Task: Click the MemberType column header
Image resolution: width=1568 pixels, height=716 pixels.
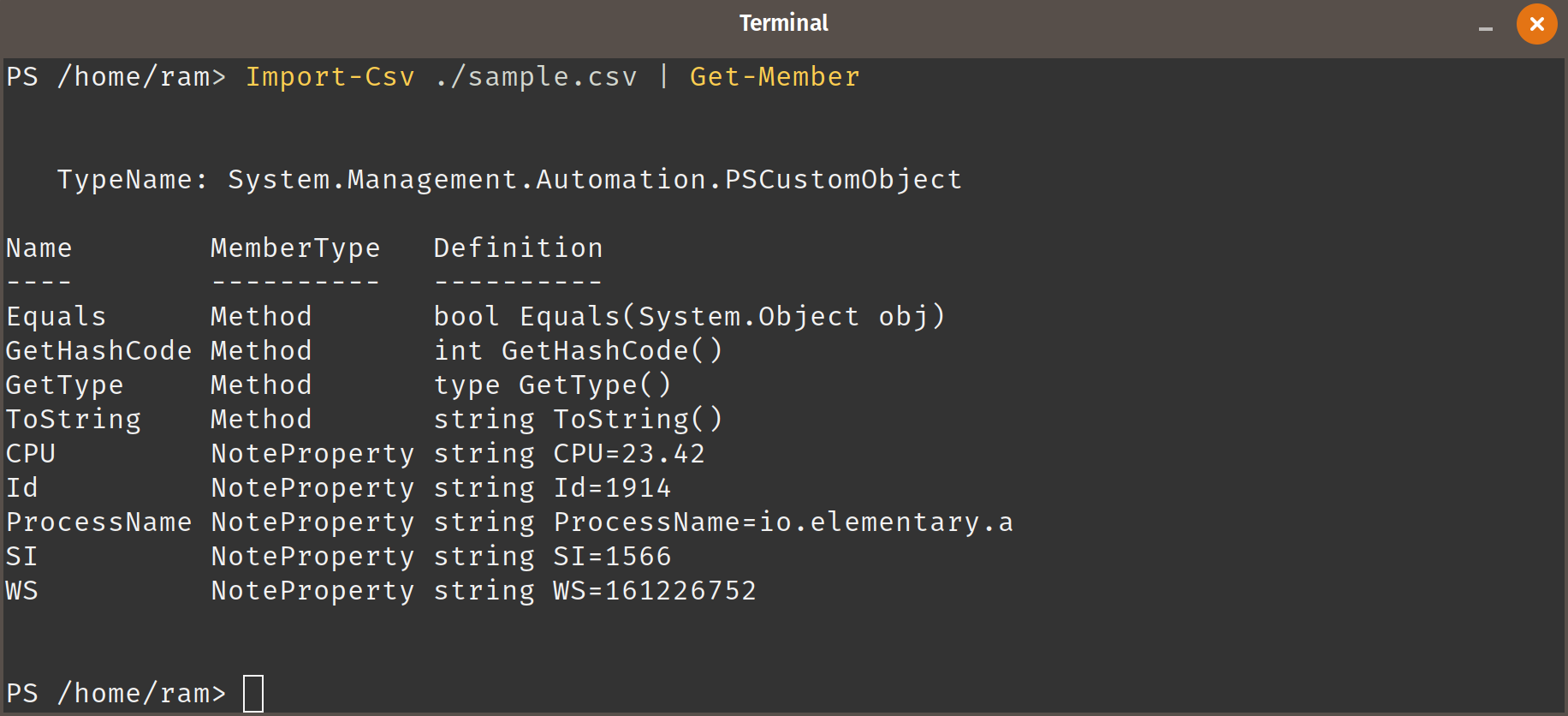Action: (x=295, y=248)
